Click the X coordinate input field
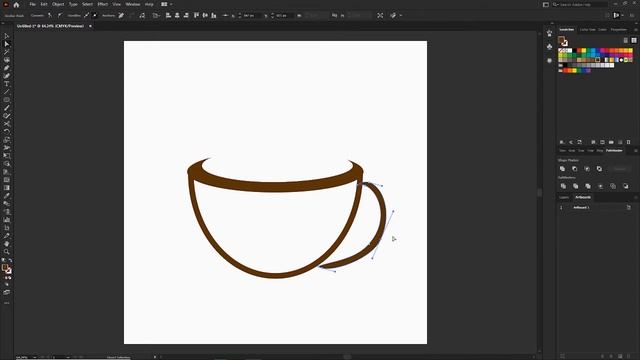This screenshot has height=360, width=640. (x=251, y=16)
